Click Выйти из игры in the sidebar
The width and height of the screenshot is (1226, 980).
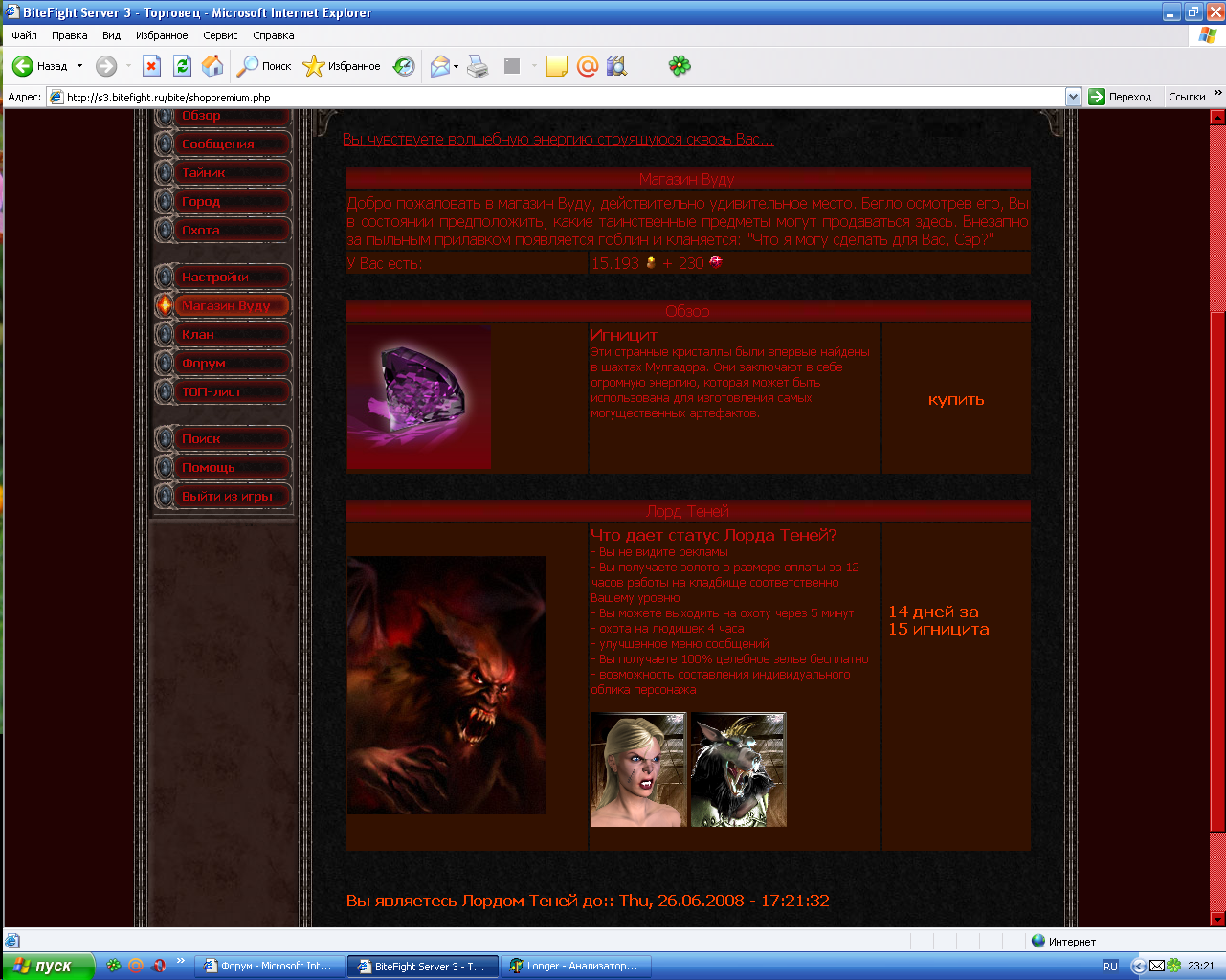click(x=223, y=496)
